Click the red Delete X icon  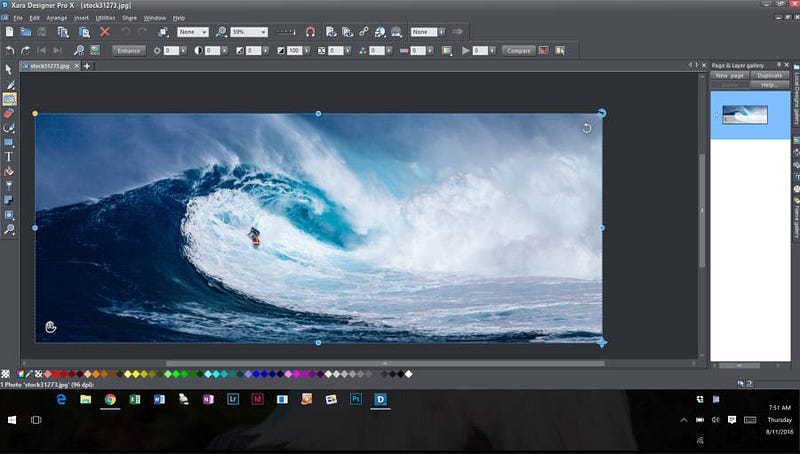(105, 32)
